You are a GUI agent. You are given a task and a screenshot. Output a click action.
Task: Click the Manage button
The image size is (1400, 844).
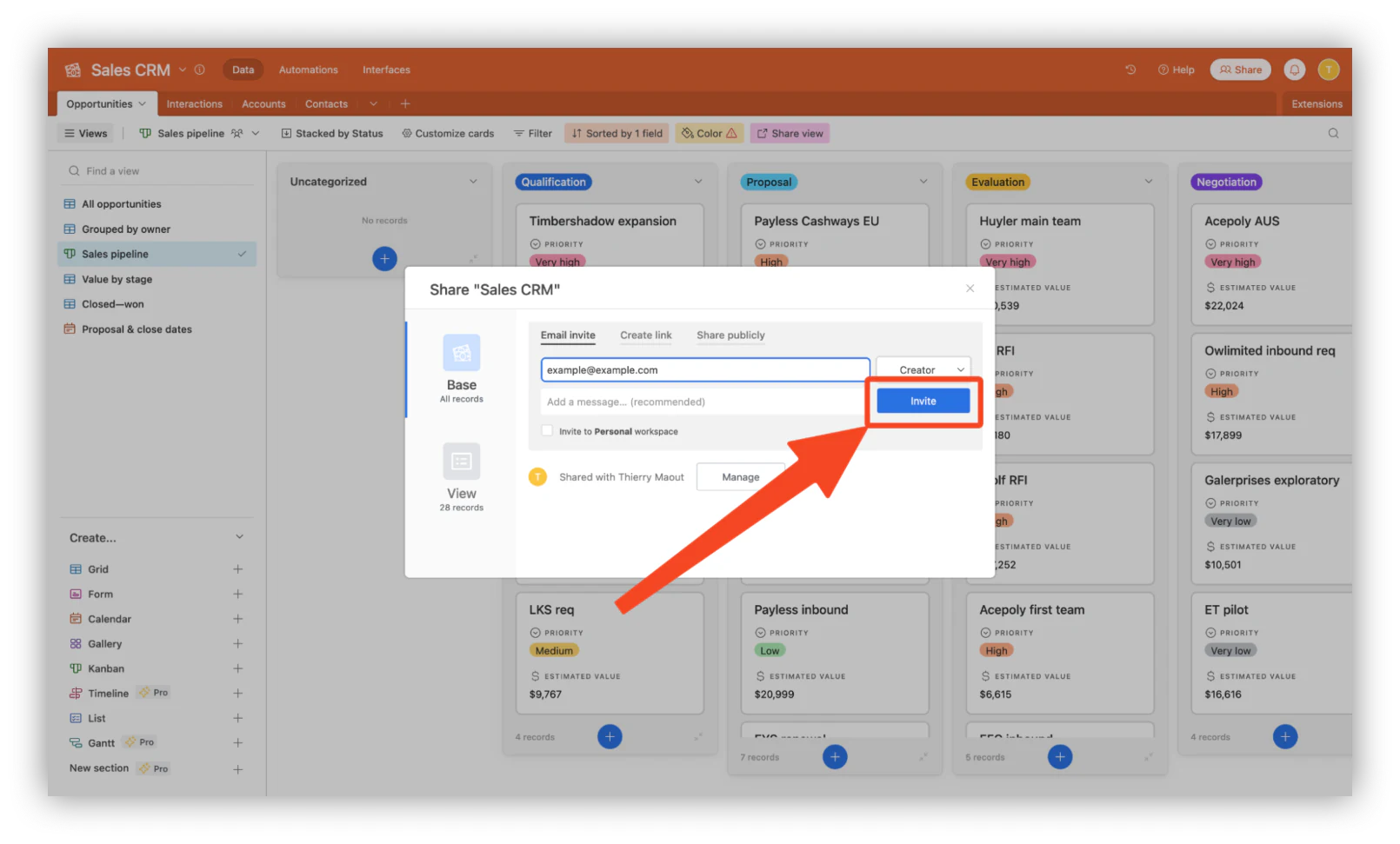(x=741, y=477)
